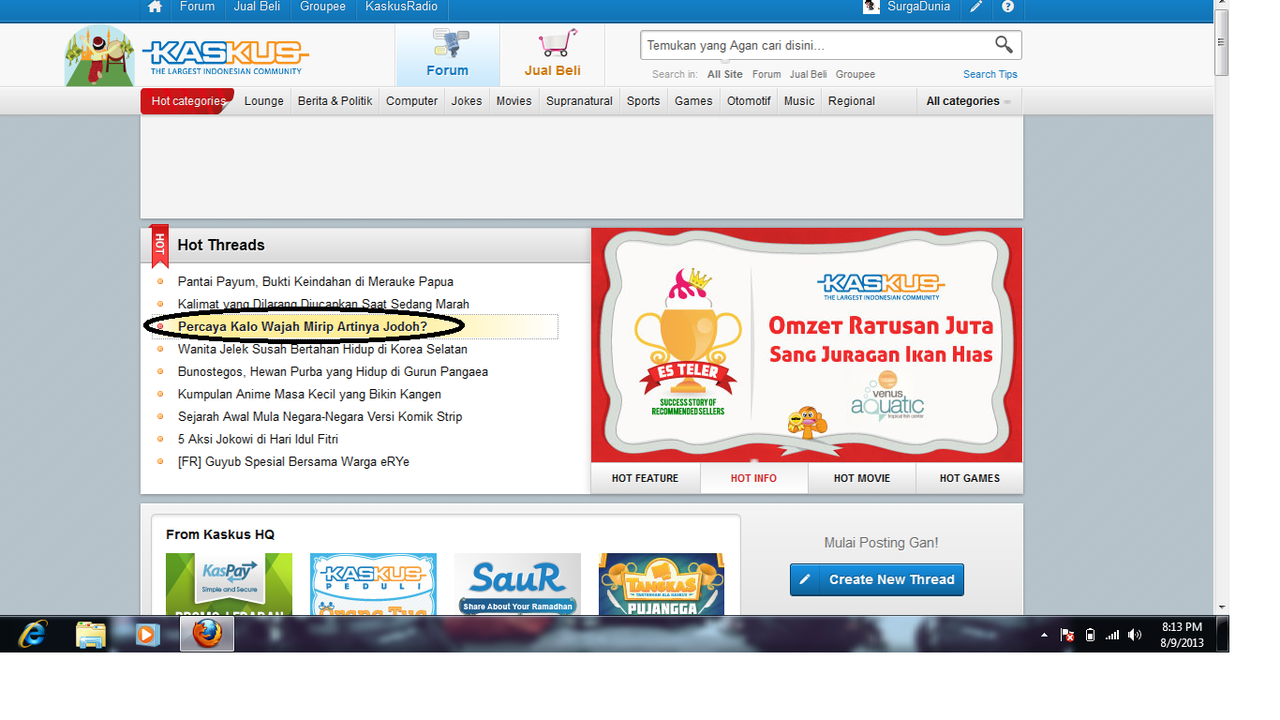Click the Action Center flag icon
1280x720 pixels.
(x=1067, y=635)
